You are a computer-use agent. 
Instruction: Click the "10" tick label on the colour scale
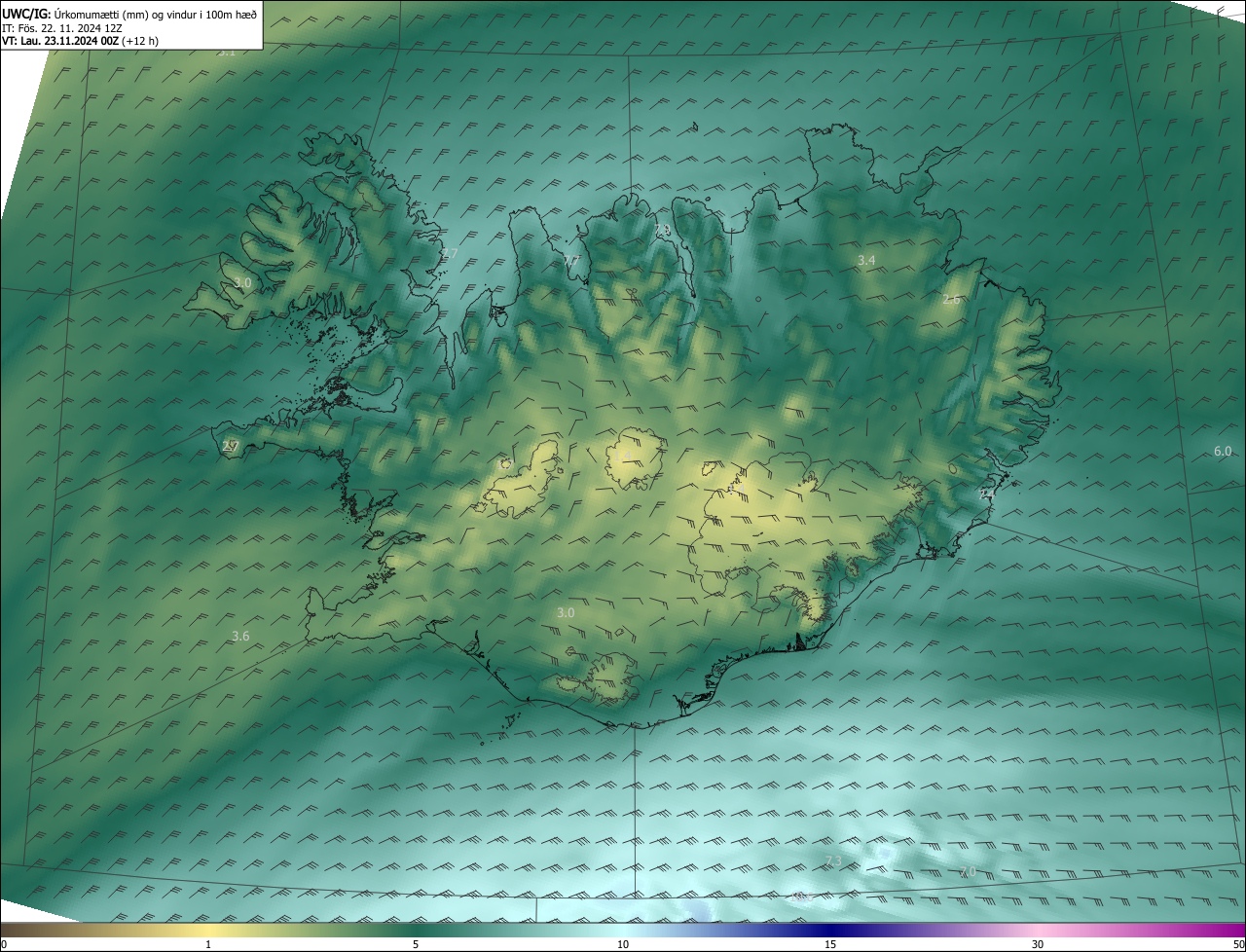coord(623,944)
